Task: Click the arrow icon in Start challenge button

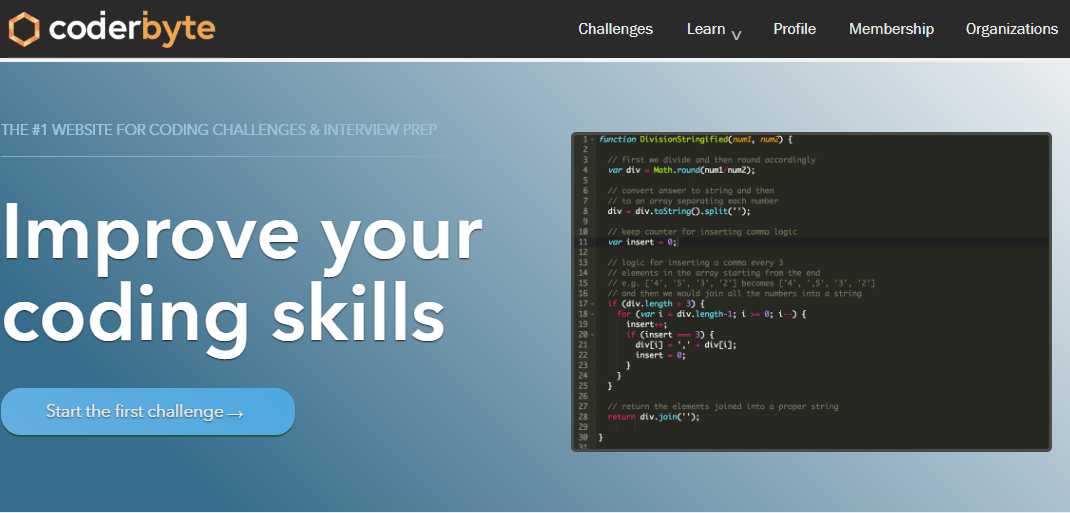Action: tap(236, 413)
